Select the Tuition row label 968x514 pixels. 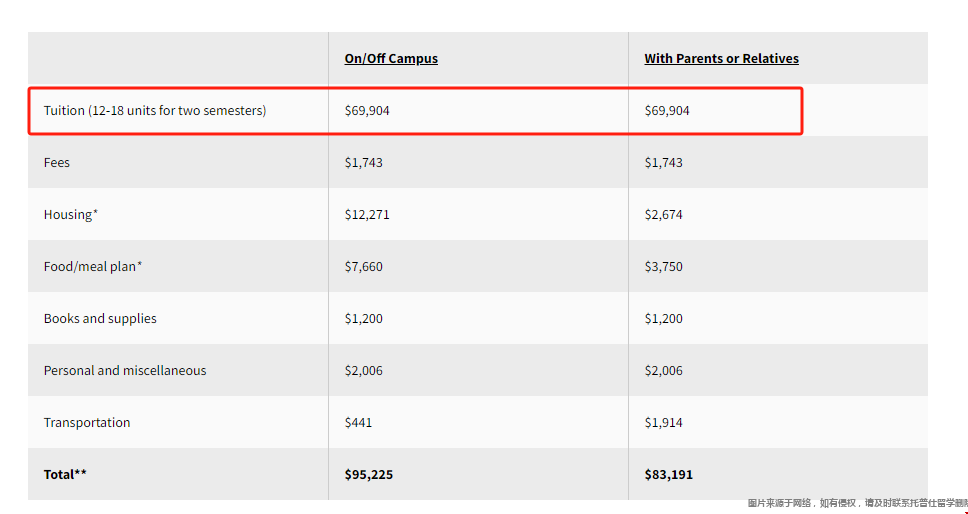coord(155,110)
